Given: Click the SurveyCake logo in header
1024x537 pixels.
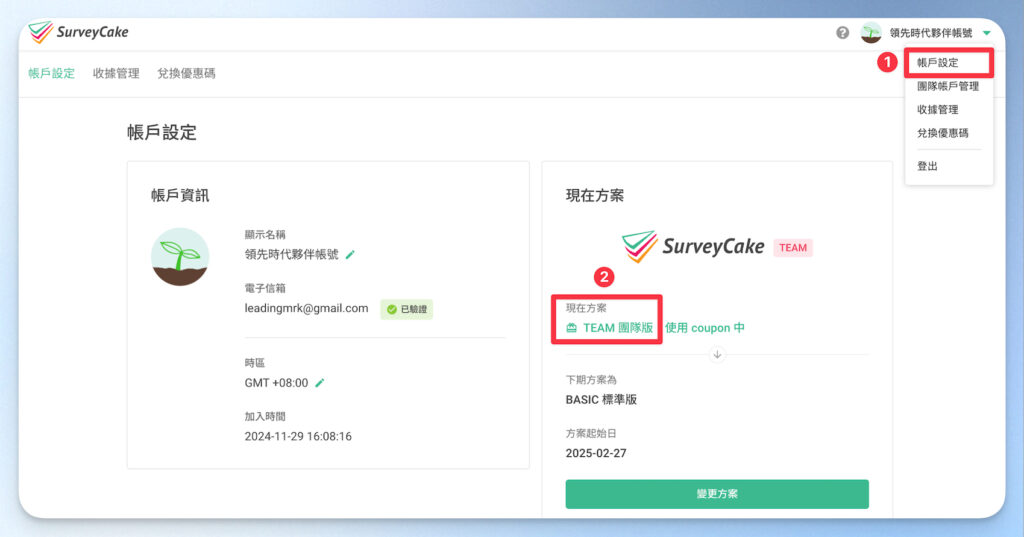Looking at the screenshot, I should click(x=78, y=32).
